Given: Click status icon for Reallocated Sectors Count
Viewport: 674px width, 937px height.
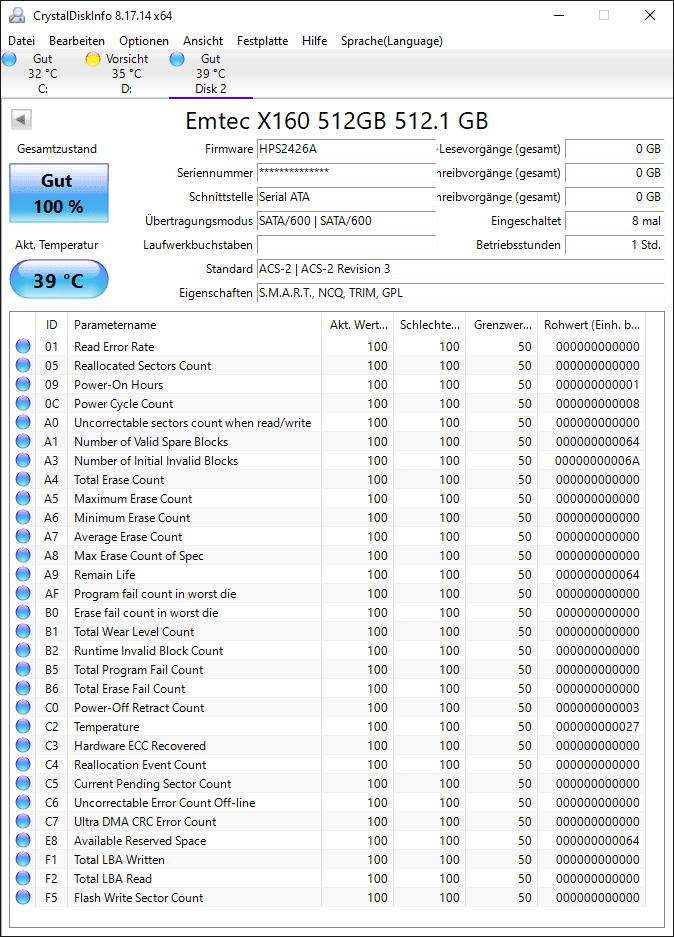Looking at the screenshot, I should tap(23, 365).
